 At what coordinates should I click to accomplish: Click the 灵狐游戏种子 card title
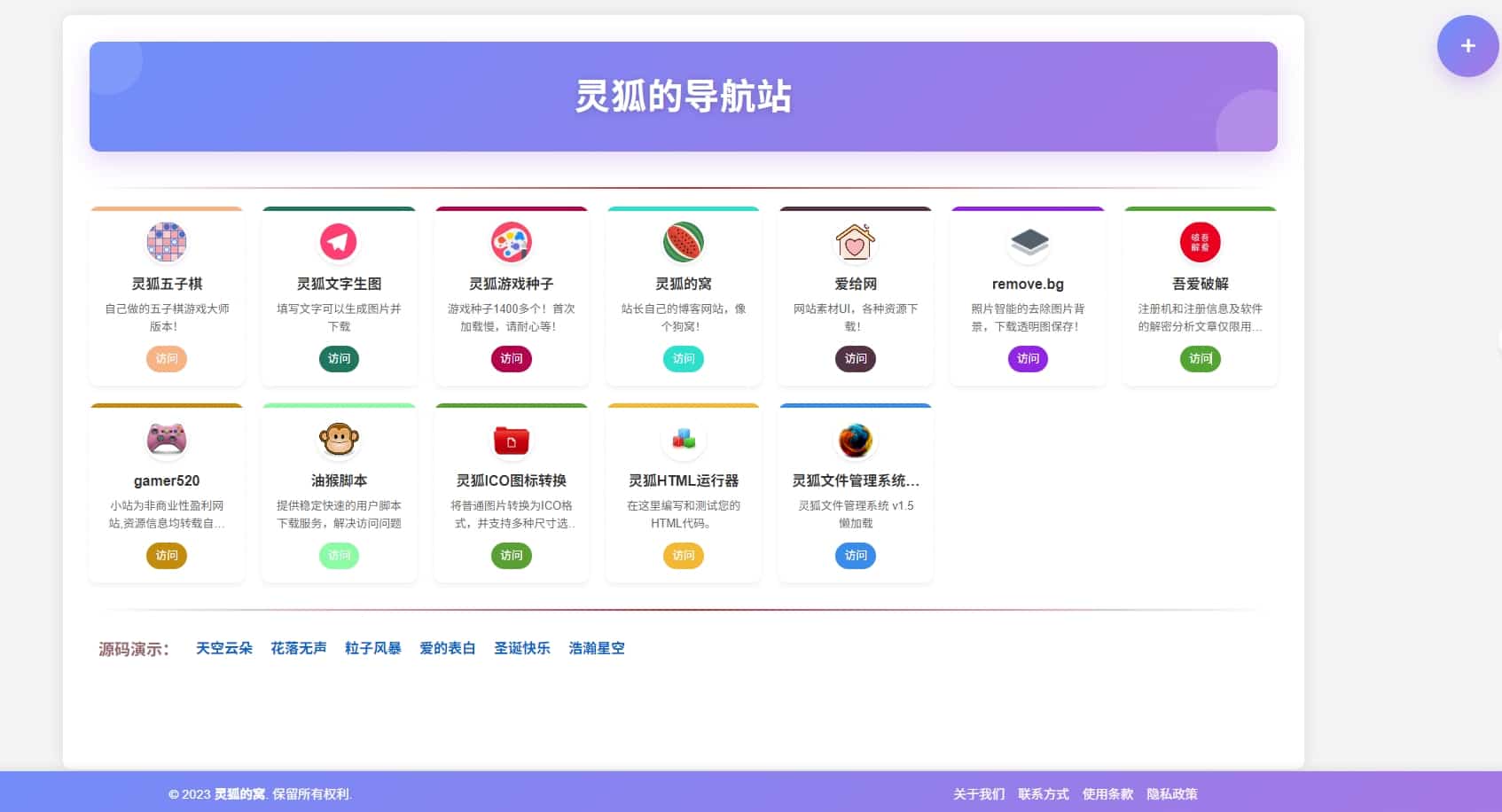(512, 284)
